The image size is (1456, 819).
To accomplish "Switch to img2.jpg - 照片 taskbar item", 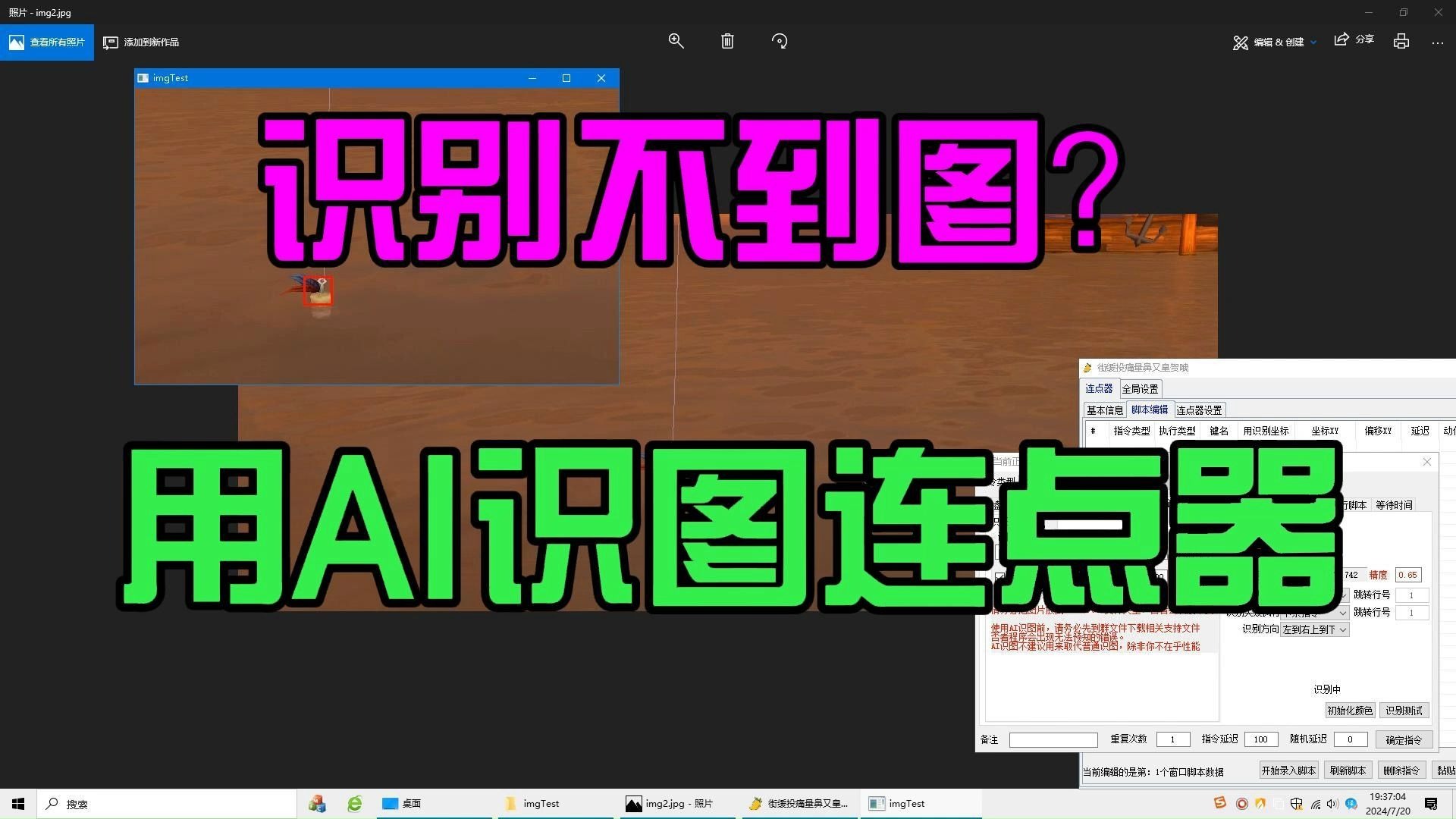I will (x=676, y=804).
